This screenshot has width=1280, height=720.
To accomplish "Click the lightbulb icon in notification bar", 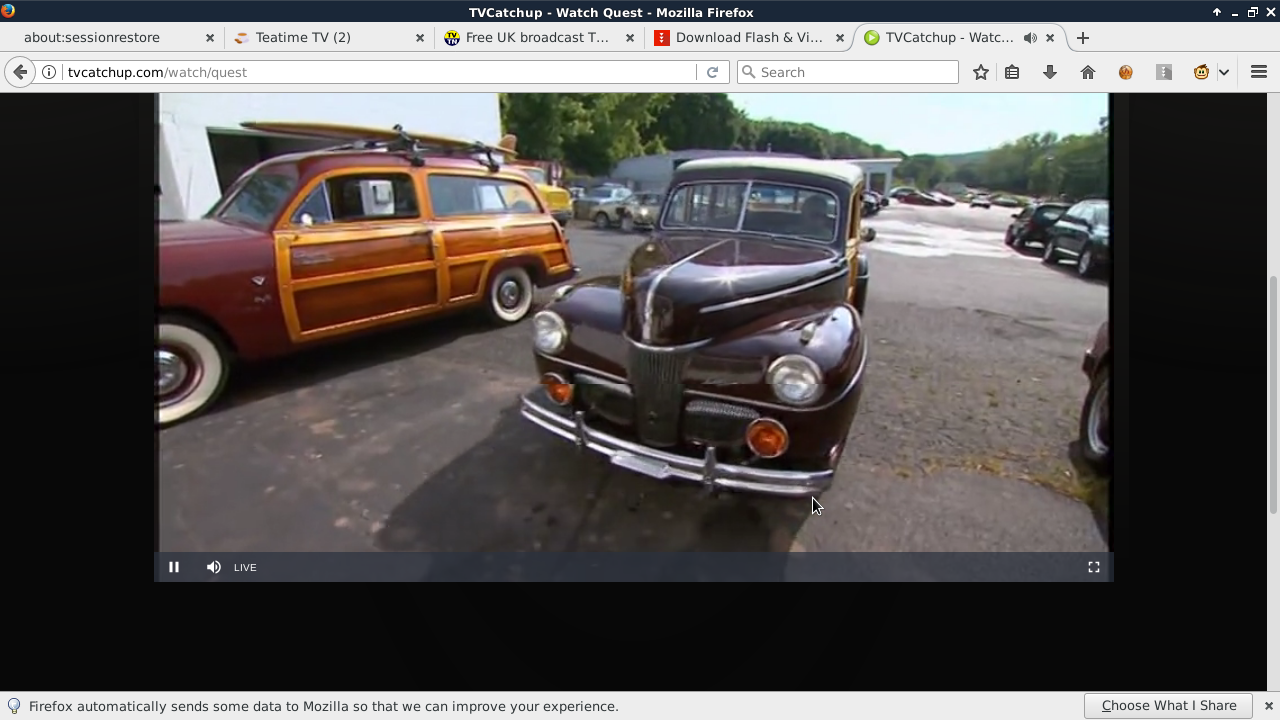I will (14, 706).
